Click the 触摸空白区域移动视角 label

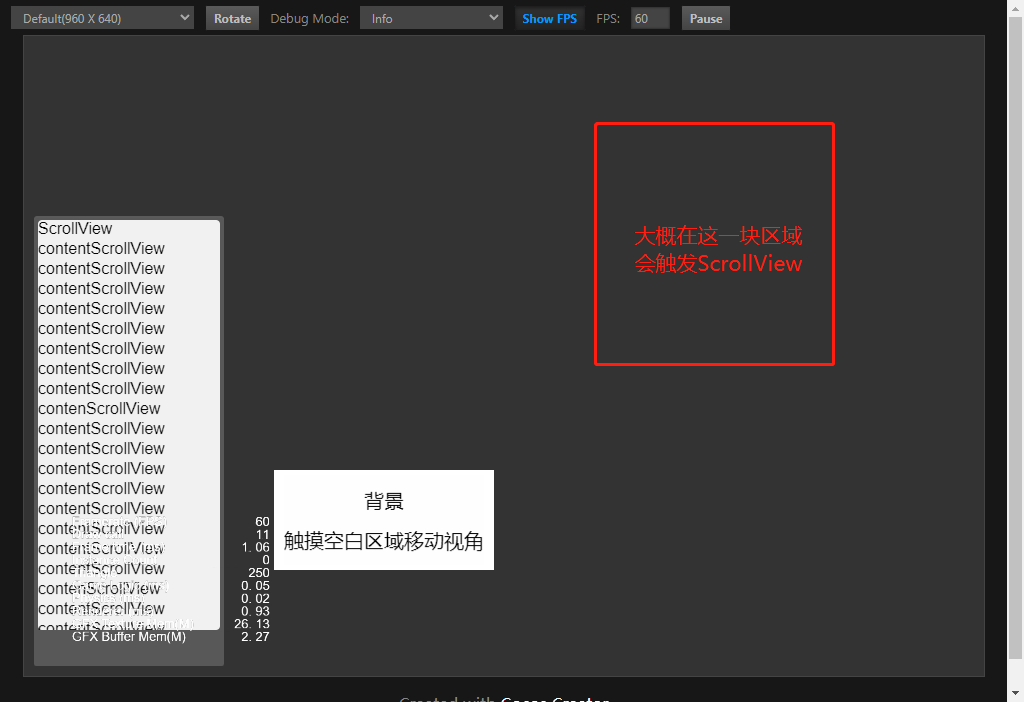(x=384, y=541)
